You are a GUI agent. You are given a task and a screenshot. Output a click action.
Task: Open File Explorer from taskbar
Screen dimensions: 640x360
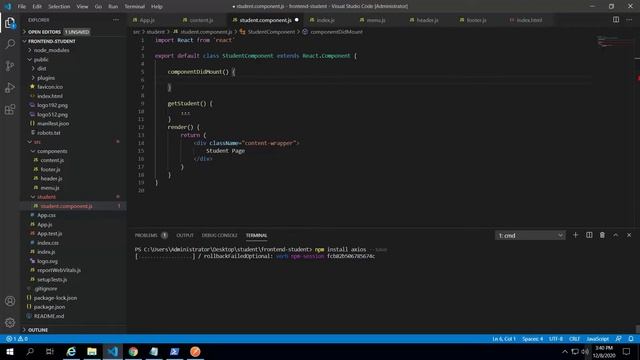(x=92, y=351)
